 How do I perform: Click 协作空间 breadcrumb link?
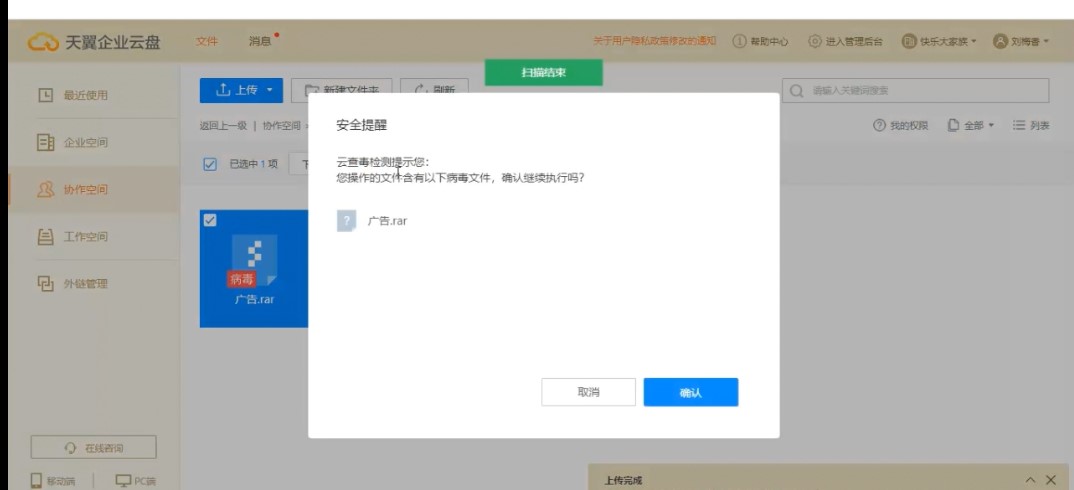coord(282,125)
